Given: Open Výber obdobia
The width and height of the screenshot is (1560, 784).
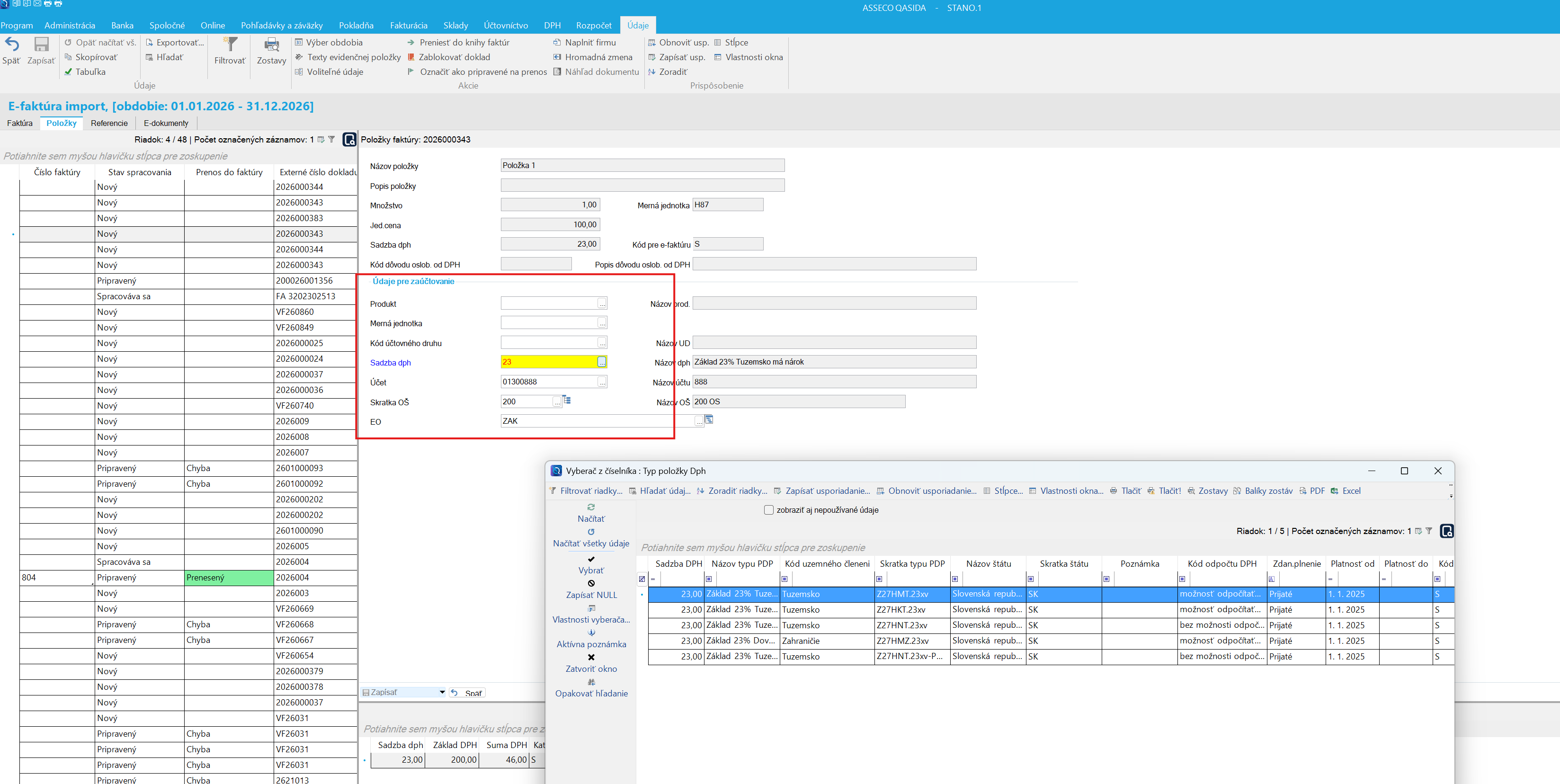Looking at the screenshot, I should pos(329,43).
